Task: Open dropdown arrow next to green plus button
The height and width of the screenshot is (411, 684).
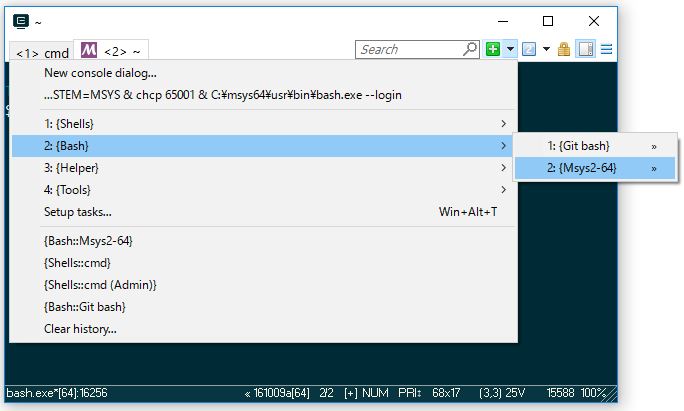Action: pos(510,49)
